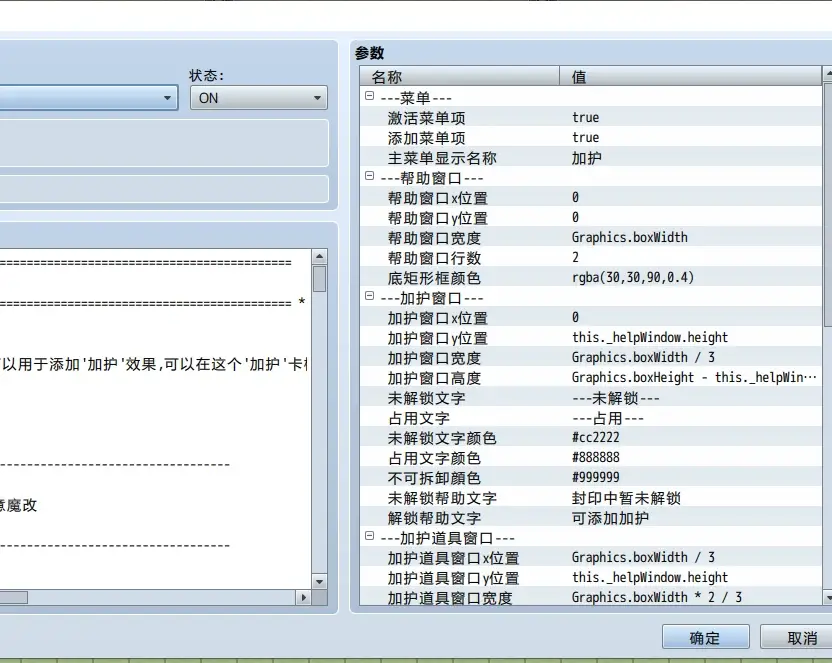Viewport: 832px width, 663px height.
Task: Click the value ---占用---
Action: (x=608, y=418)
